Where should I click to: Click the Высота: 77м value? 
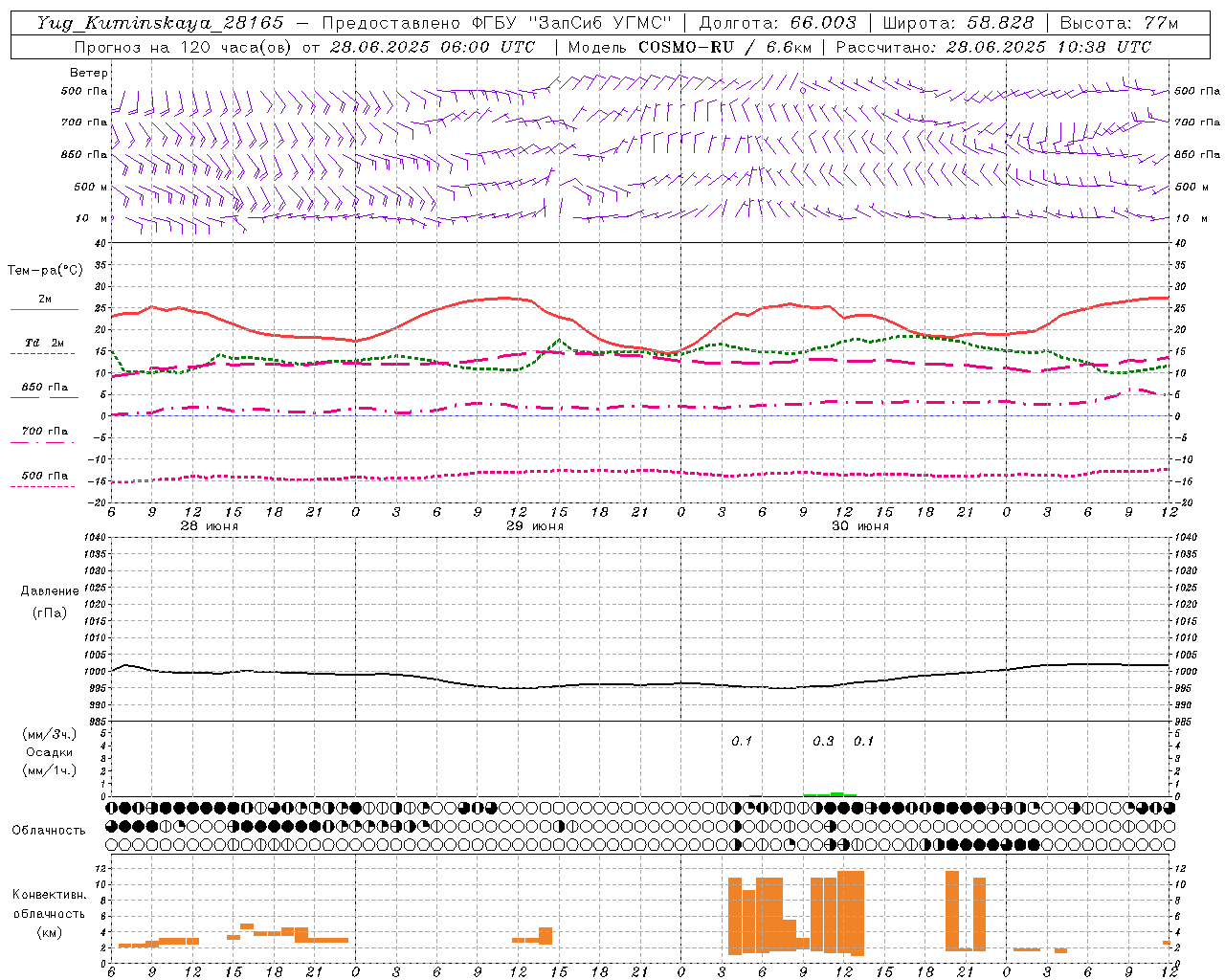point(1119,23)
